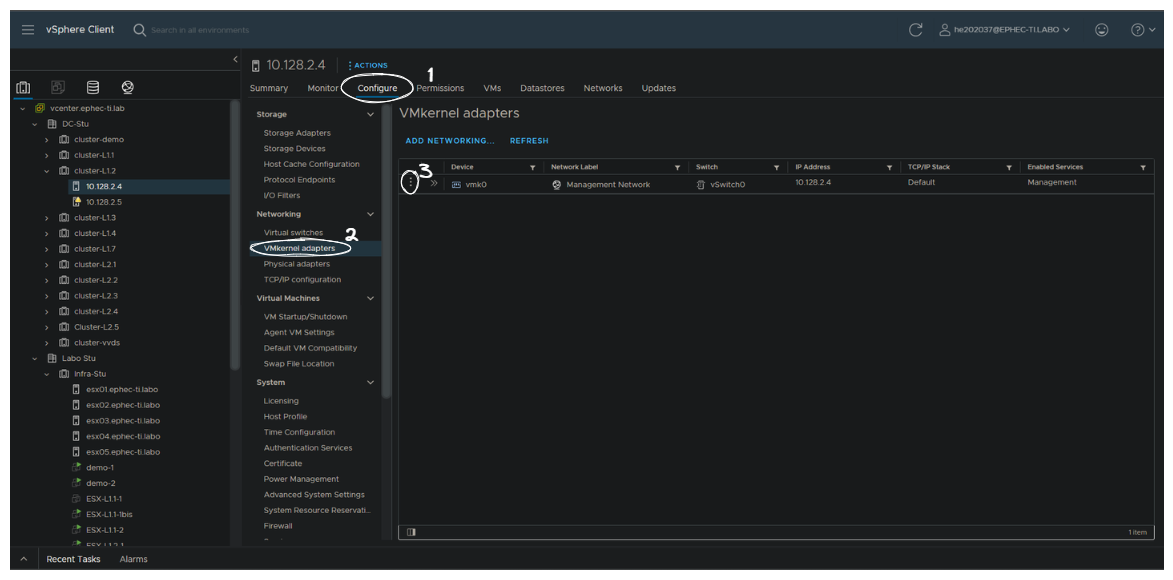Switch to Storage inventory view
This screenshot has width=1173, height=580.
pyautogui.click(x=93, y=88)
